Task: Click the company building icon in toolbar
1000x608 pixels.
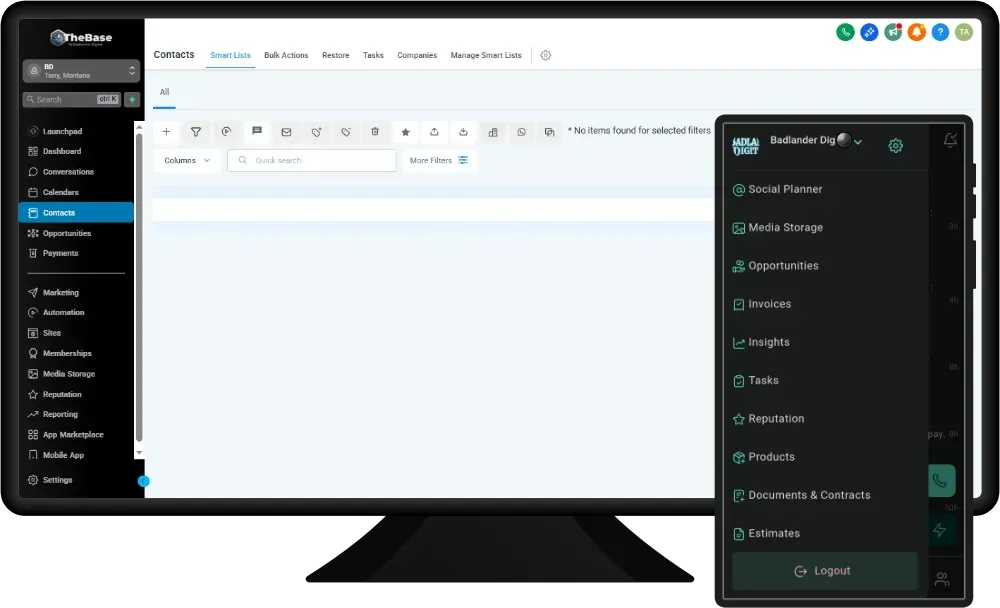Action: 493,132
